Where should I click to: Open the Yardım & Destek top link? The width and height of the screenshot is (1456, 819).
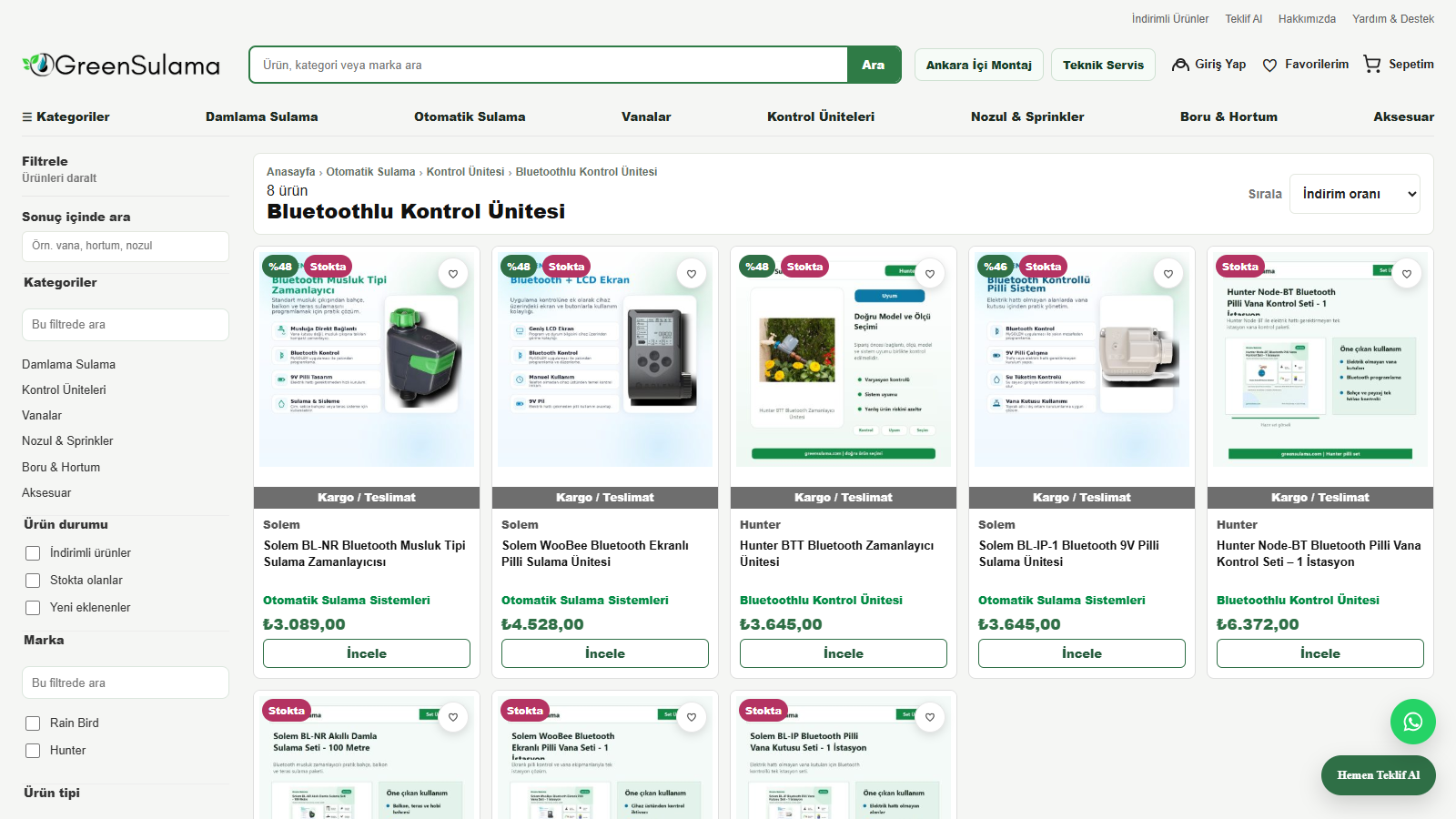point(1393,19)
